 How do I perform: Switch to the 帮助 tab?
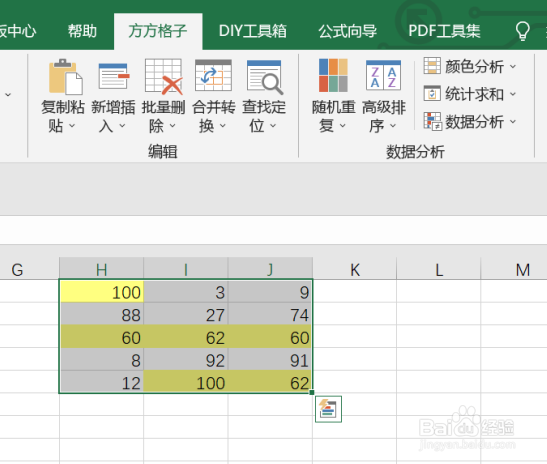[x=82, y=31]
